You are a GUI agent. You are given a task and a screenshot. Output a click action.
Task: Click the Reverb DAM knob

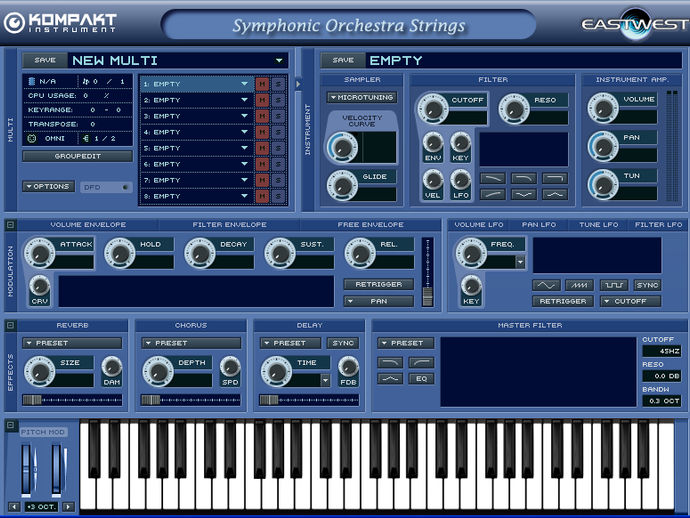pyautogui.click(x=112, y=367)
